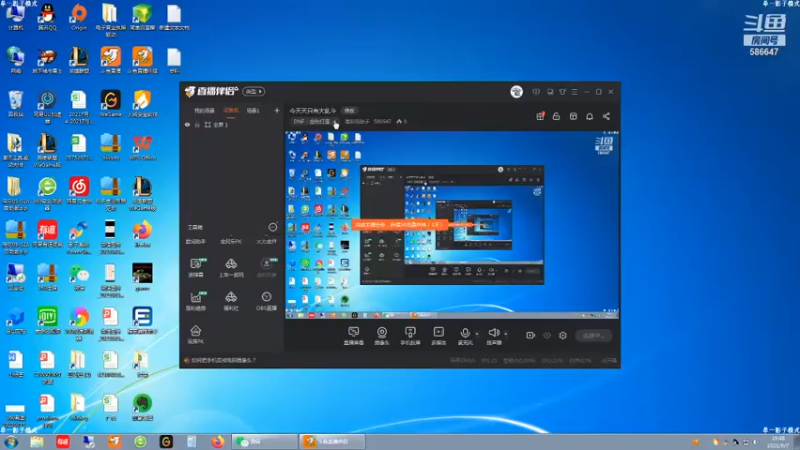The width and height of the screenshot is (800, 450).
Task: Add the mobile screen cast source
Action: pos(410,336)
